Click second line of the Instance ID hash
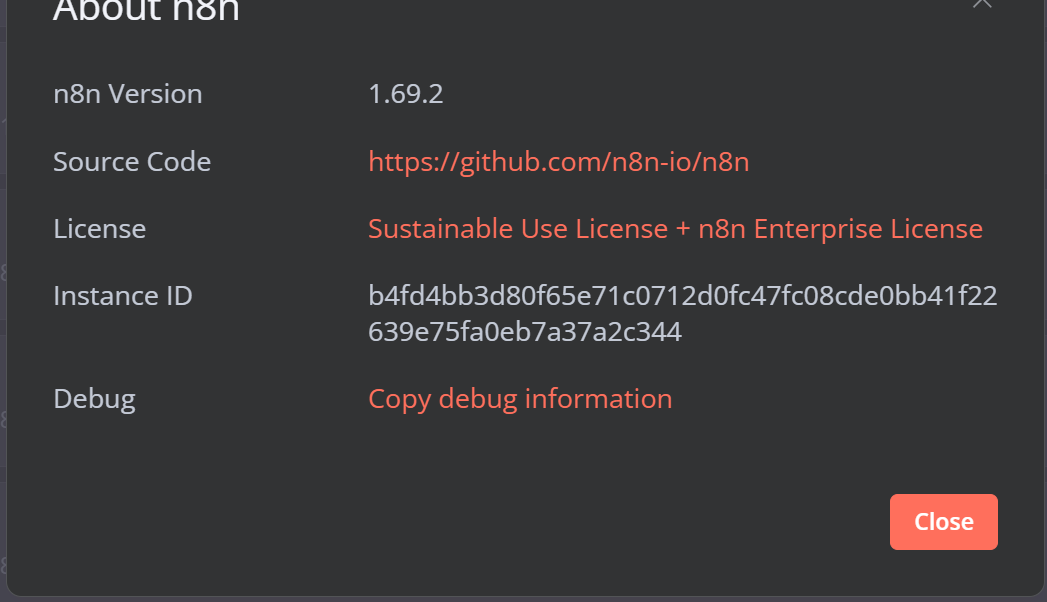 [524, 331]
